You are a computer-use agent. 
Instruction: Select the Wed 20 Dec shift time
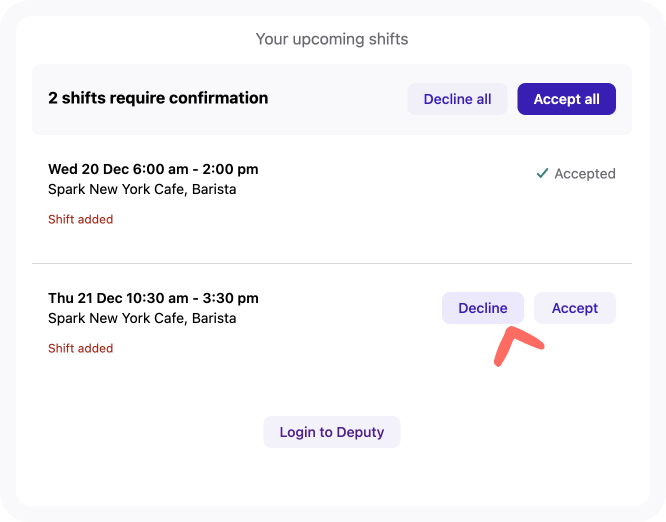(153, 169)
